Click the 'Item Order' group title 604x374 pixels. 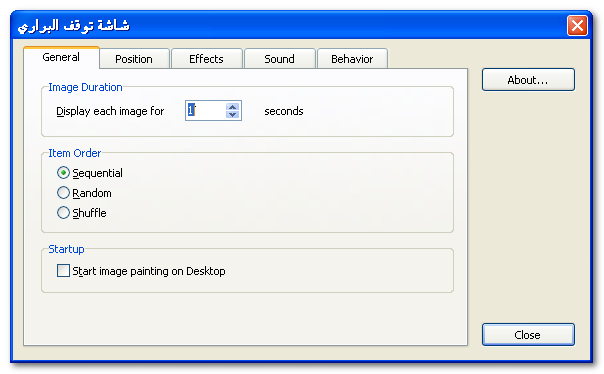pyautogui.click(x=75, y=153)
